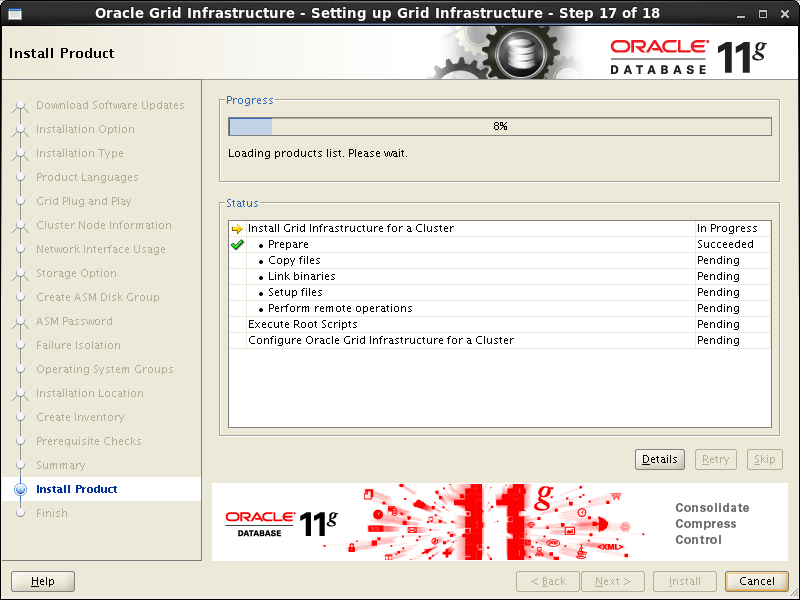Select Download Software Updates step
Viewport: 800px width, 600px height.
click(110, 105)
